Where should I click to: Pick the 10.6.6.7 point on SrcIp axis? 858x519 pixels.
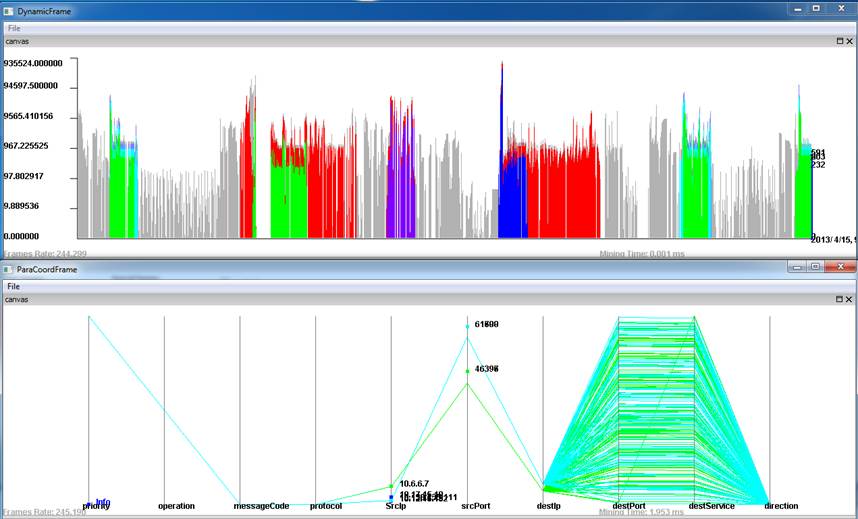point(391,486)
